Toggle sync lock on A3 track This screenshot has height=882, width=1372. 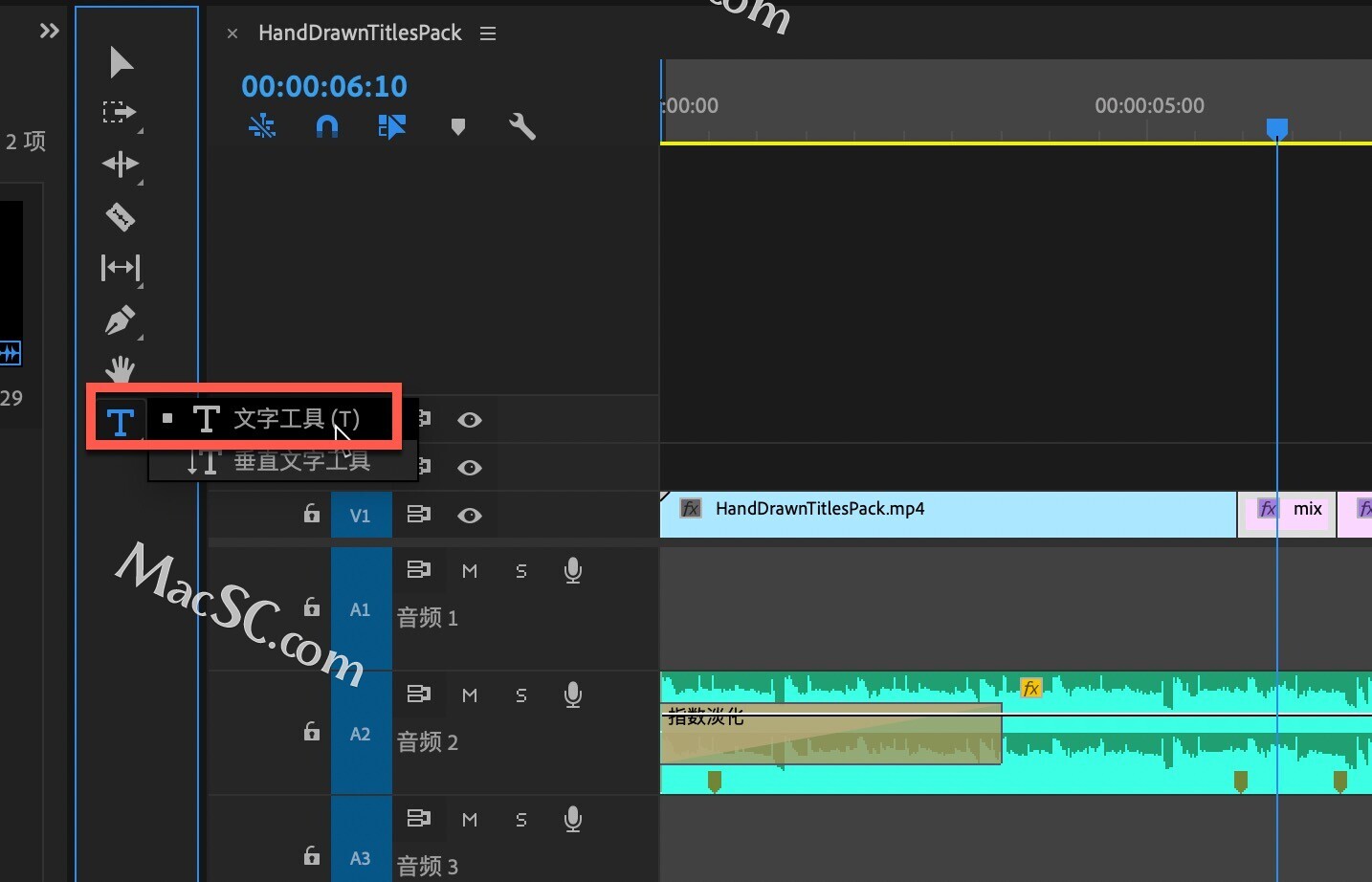tap(419, 819)
